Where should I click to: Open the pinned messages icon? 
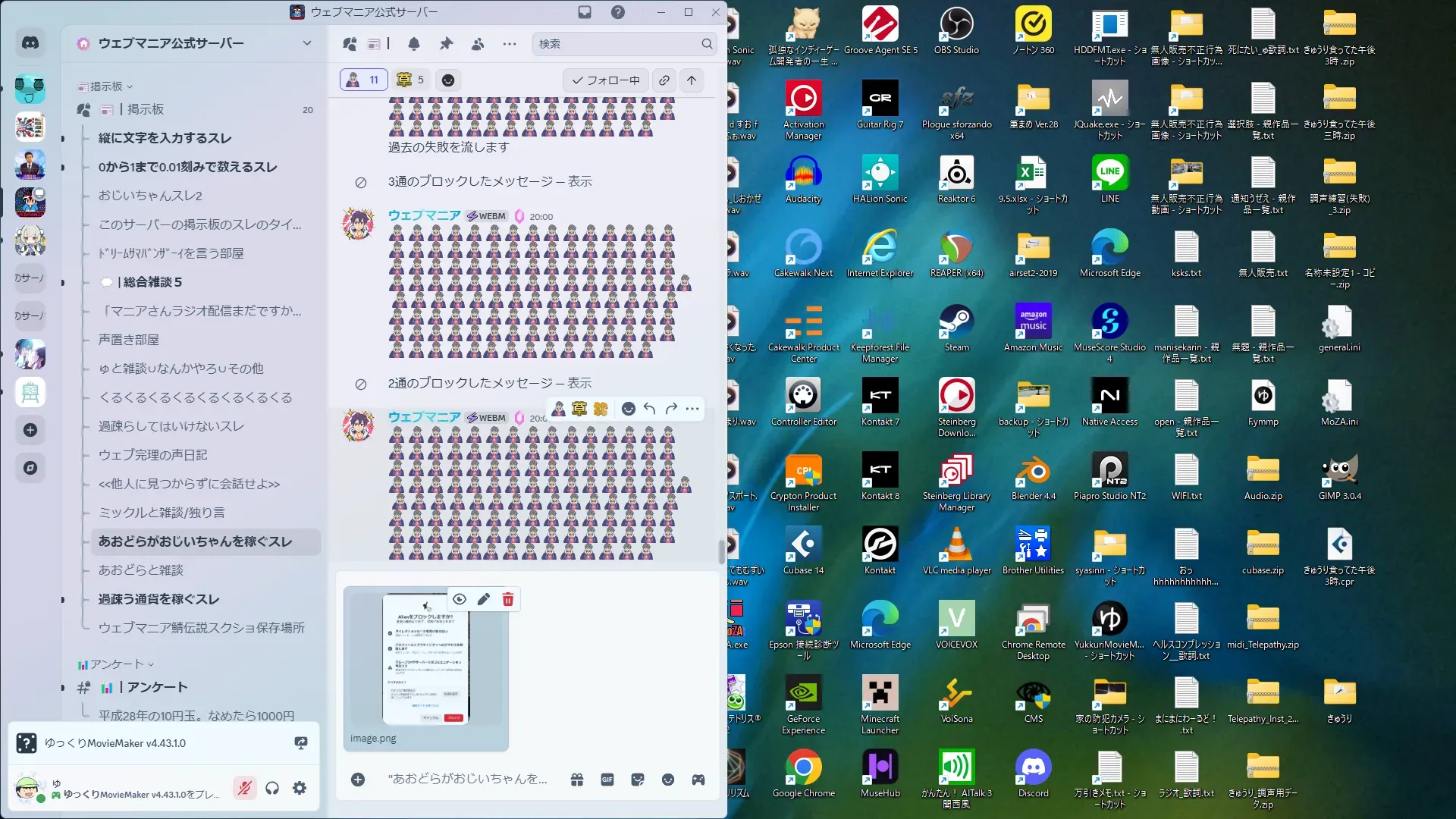point(446,44)
